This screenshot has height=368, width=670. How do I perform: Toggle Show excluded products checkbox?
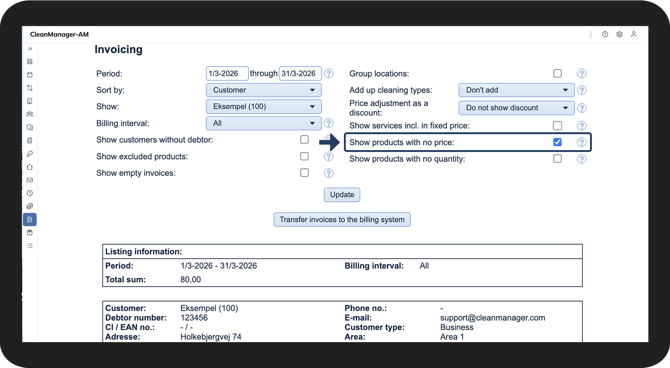(x=304, y=156)
